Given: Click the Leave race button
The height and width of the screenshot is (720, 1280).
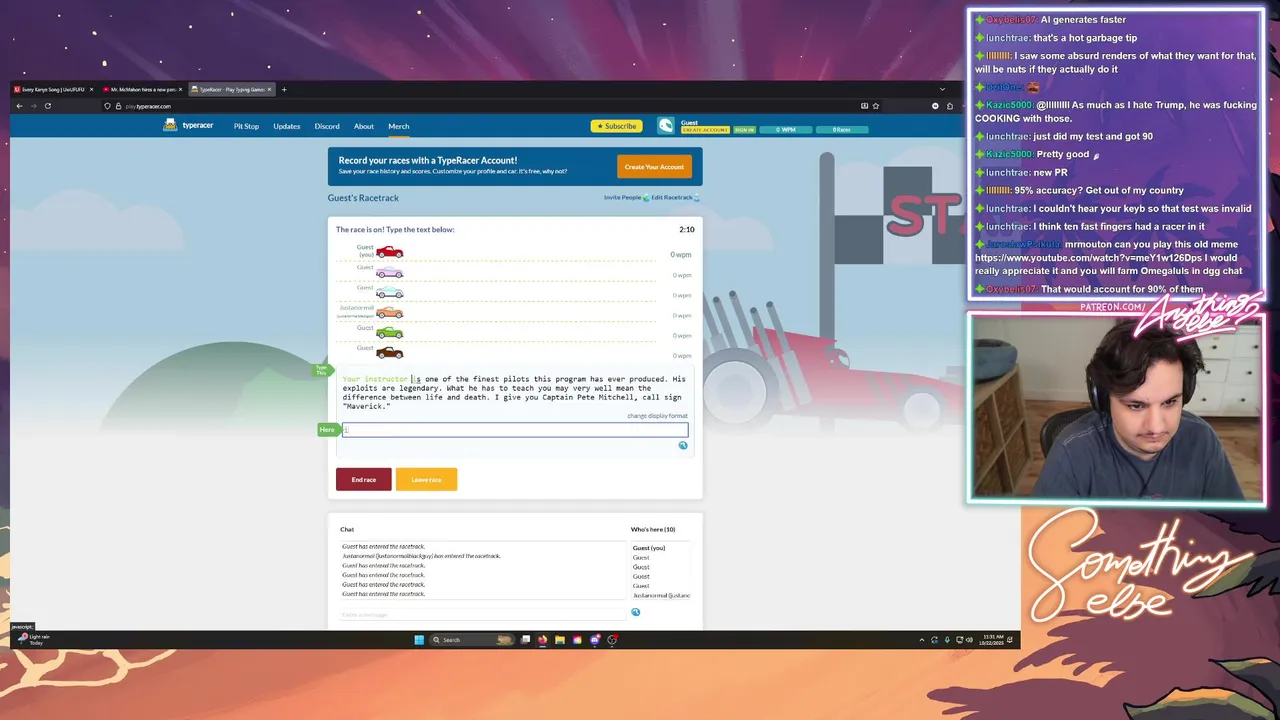Looking at the screenshot, I should pyautogui.click(x=426, y=480).
